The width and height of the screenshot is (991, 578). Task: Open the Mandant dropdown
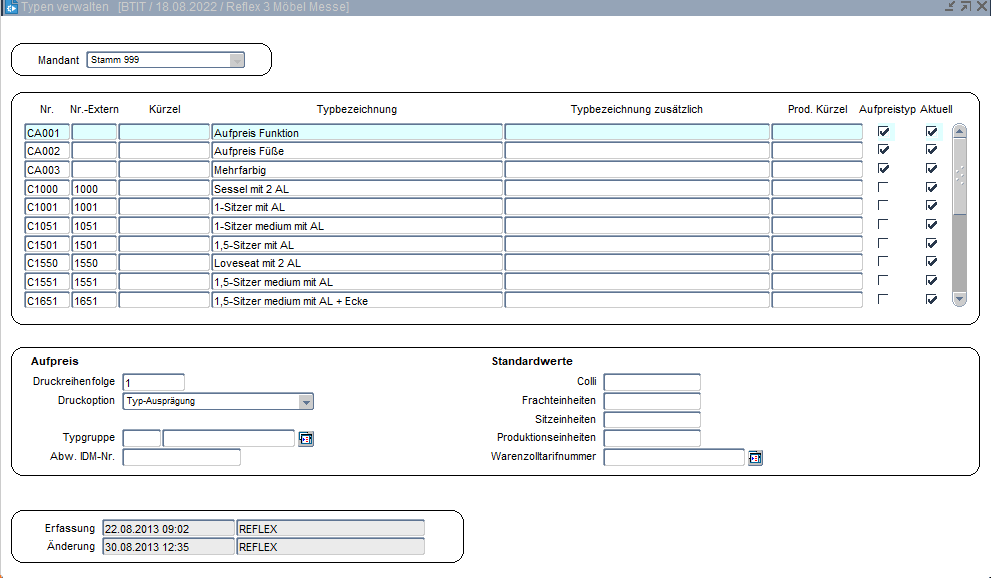pyautogui.click(x=236, y=60)
